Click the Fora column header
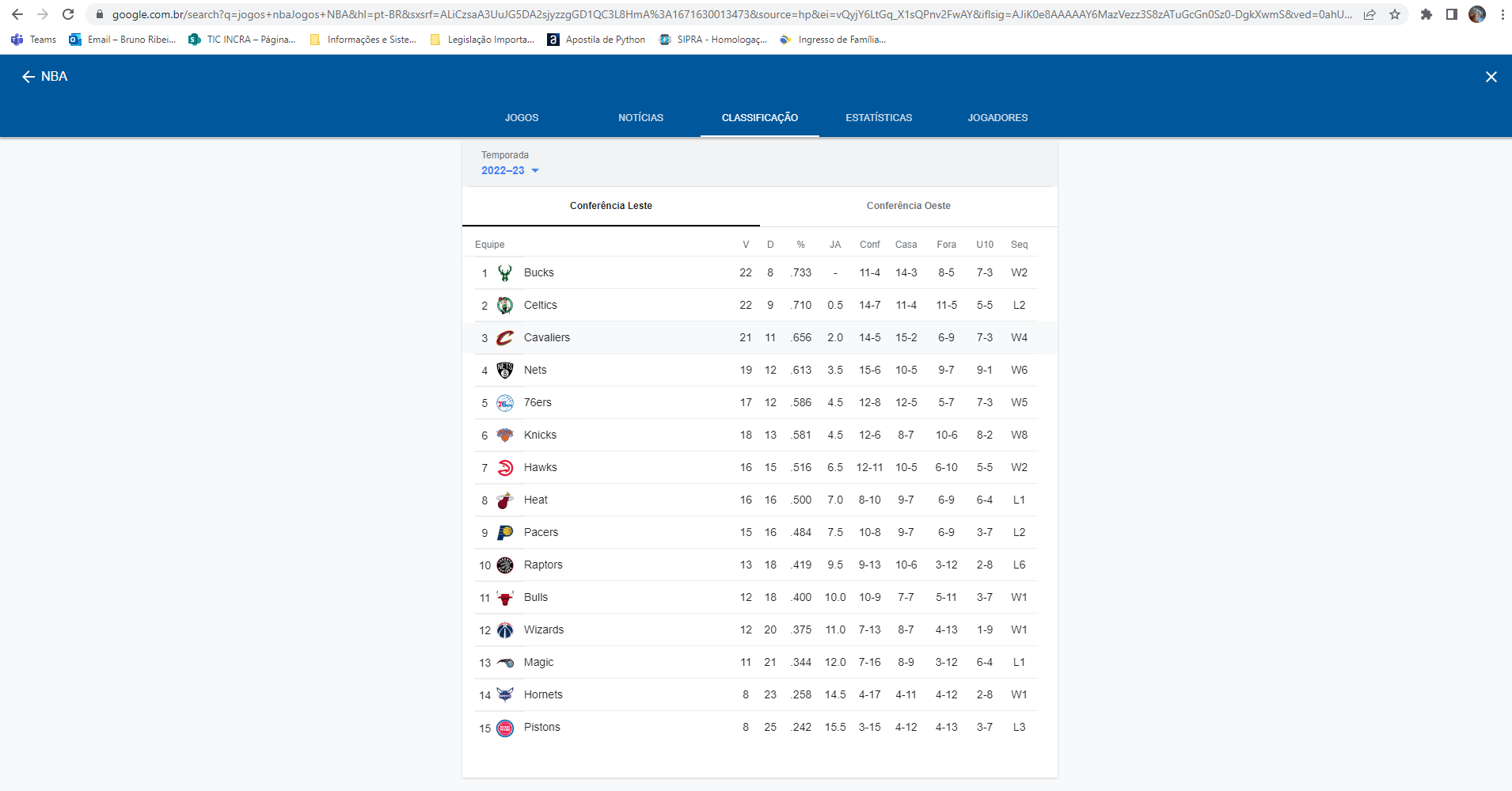This screenshot has height=791, width=1512. pos(947,245)
